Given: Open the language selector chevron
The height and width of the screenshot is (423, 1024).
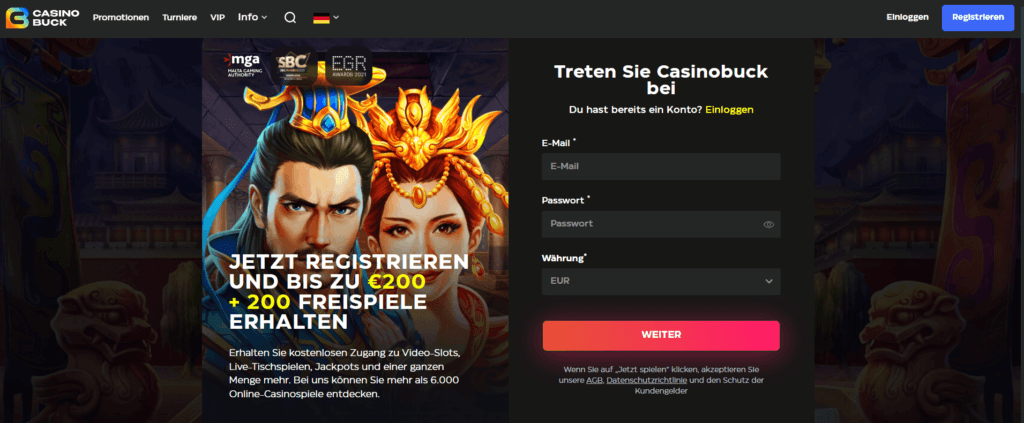Looking at the screenshot, I should [336, 18].
